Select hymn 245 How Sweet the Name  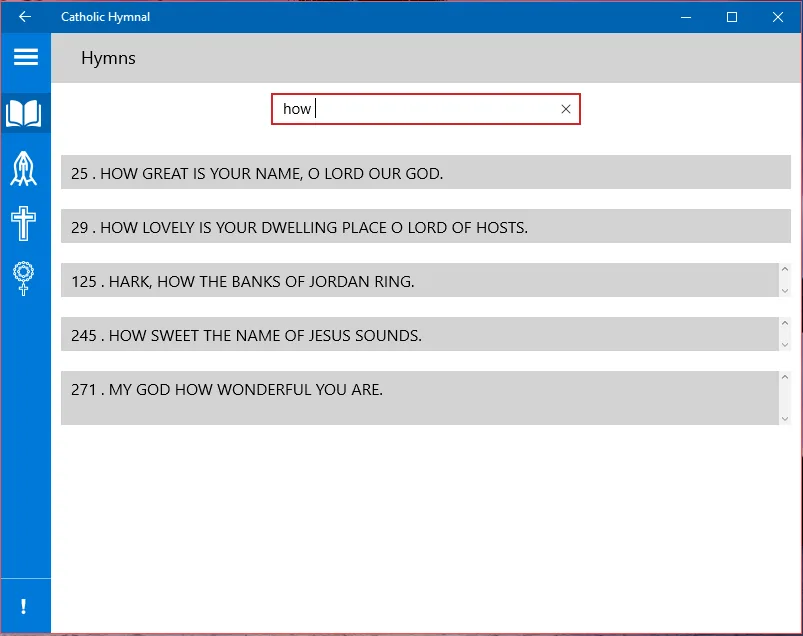420,334
